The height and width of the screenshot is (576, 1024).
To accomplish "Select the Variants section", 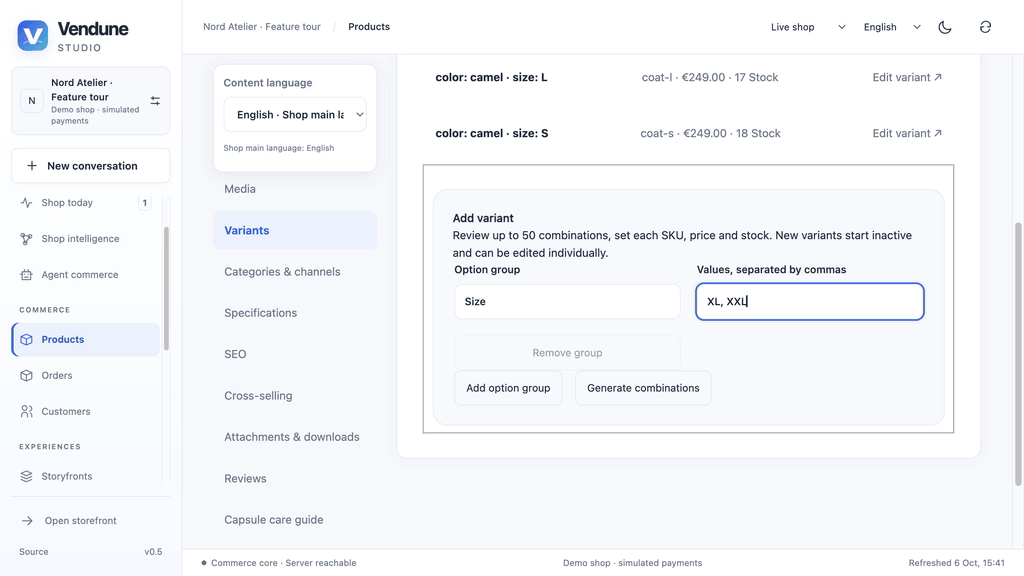I will pos(295,230).
